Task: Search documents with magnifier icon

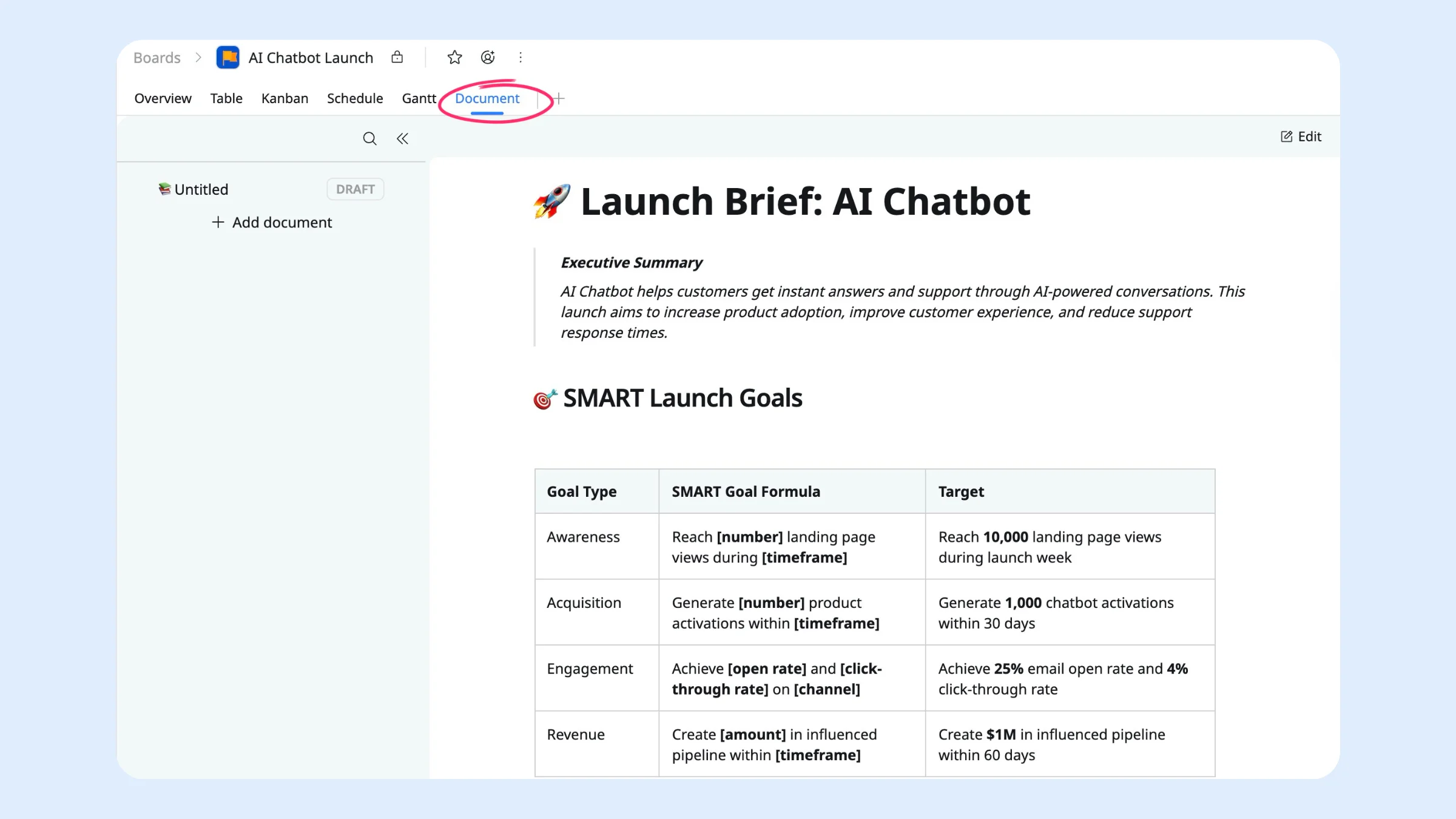Action: click(369, 138)
